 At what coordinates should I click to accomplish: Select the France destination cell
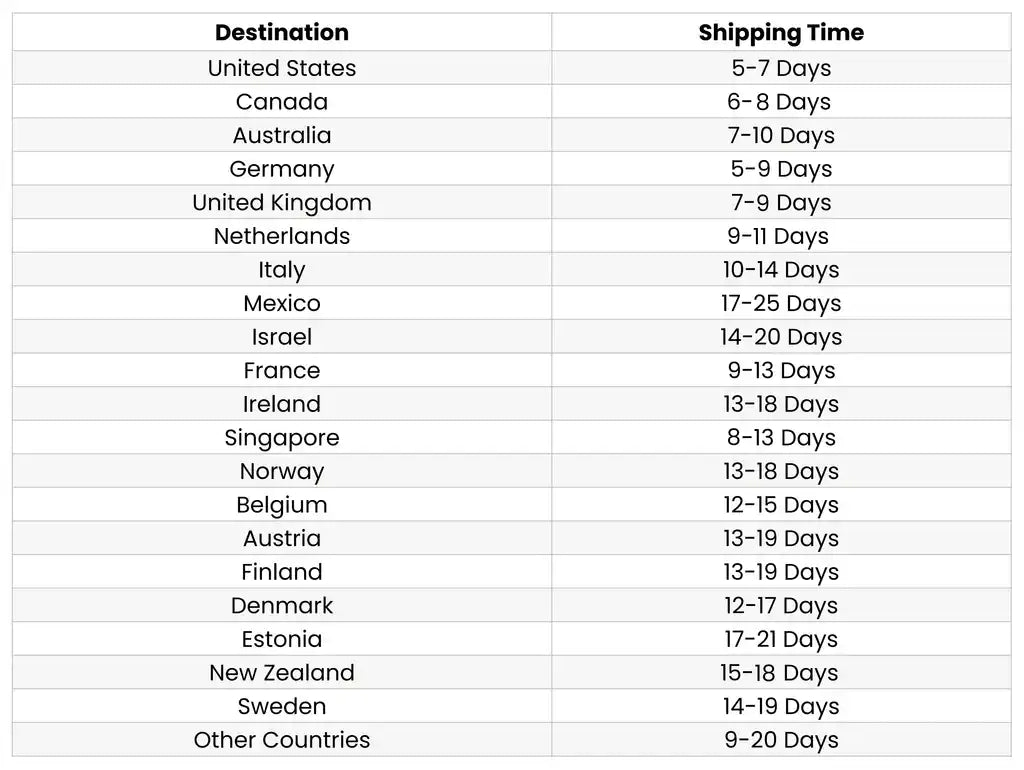tap(282, 370)
